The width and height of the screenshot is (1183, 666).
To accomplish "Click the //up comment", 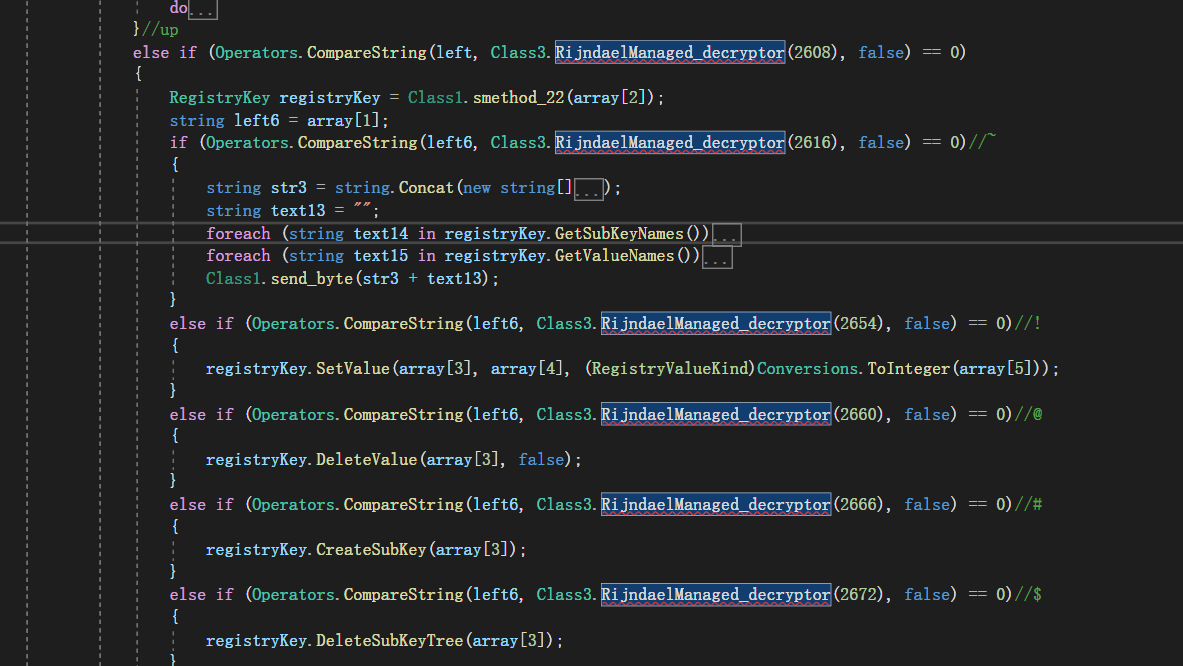I will click(x=160, y=29).
